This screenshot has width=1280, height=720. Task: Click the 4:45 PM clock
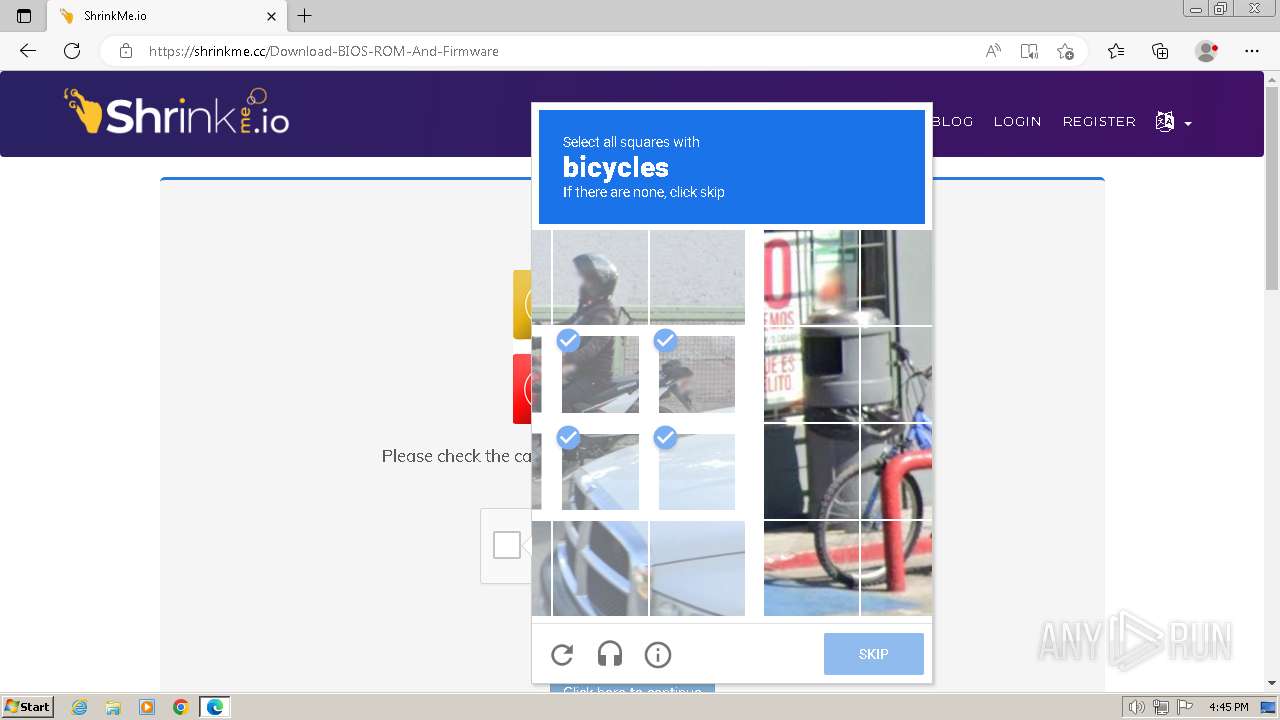[1228, 707]
